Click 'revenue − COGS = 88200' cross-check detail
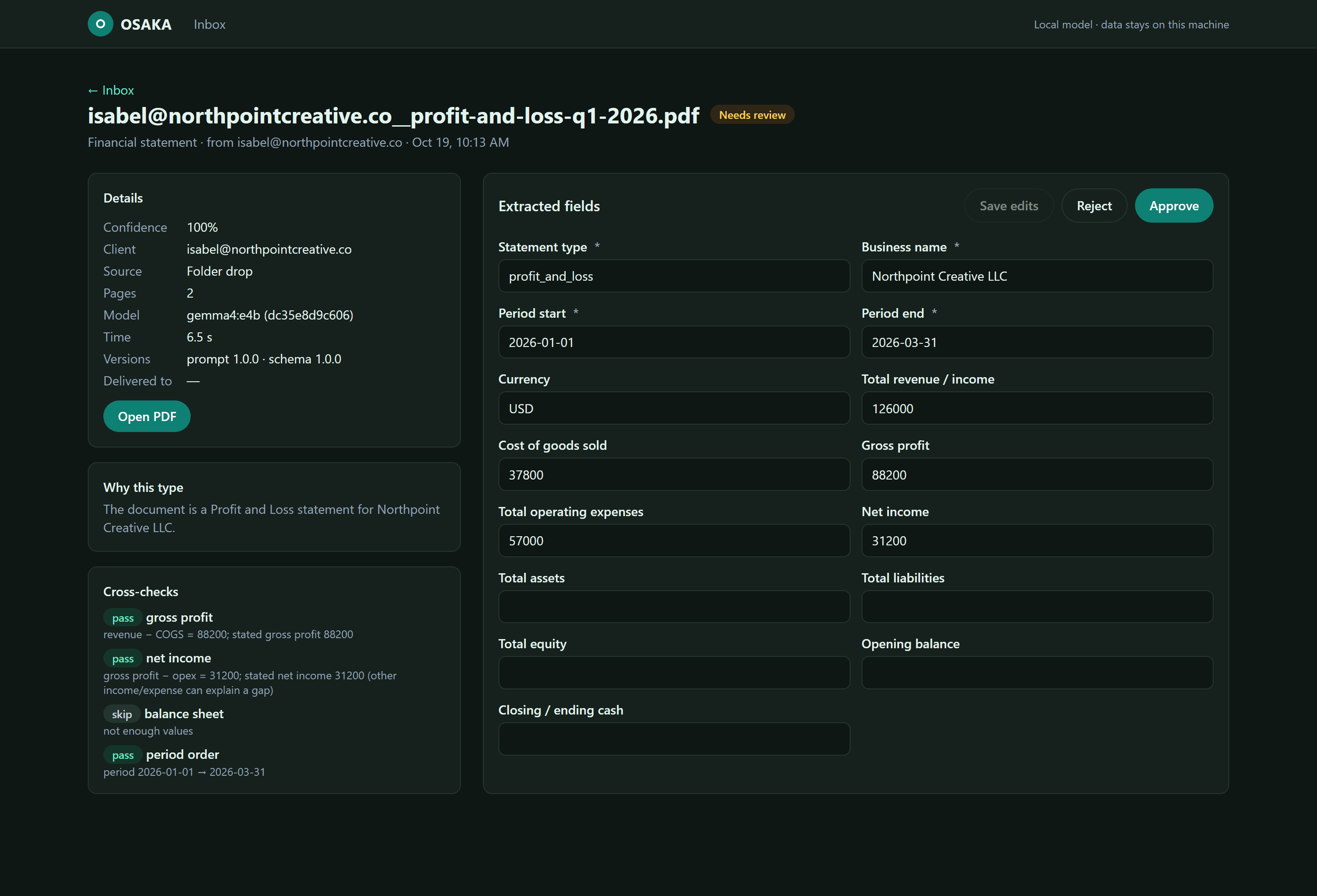The image size is (1317, 896). point(228,635)
